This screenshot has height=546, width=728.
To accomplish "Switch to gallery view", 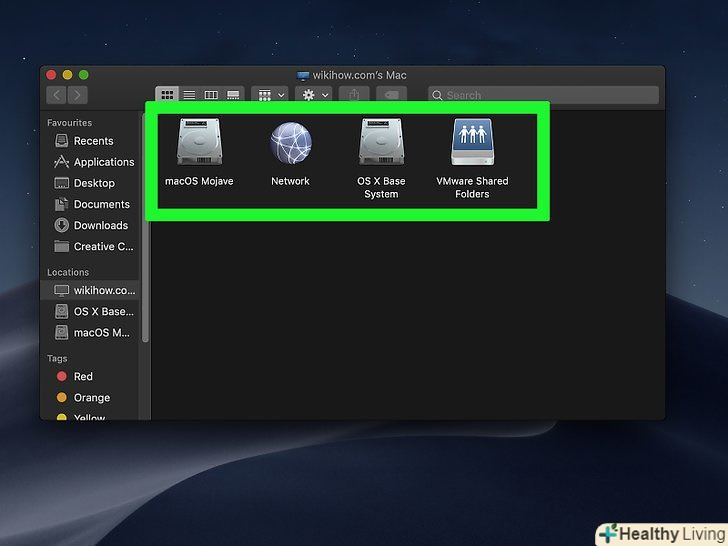I will pyautogui.click(x=233, y=95).
